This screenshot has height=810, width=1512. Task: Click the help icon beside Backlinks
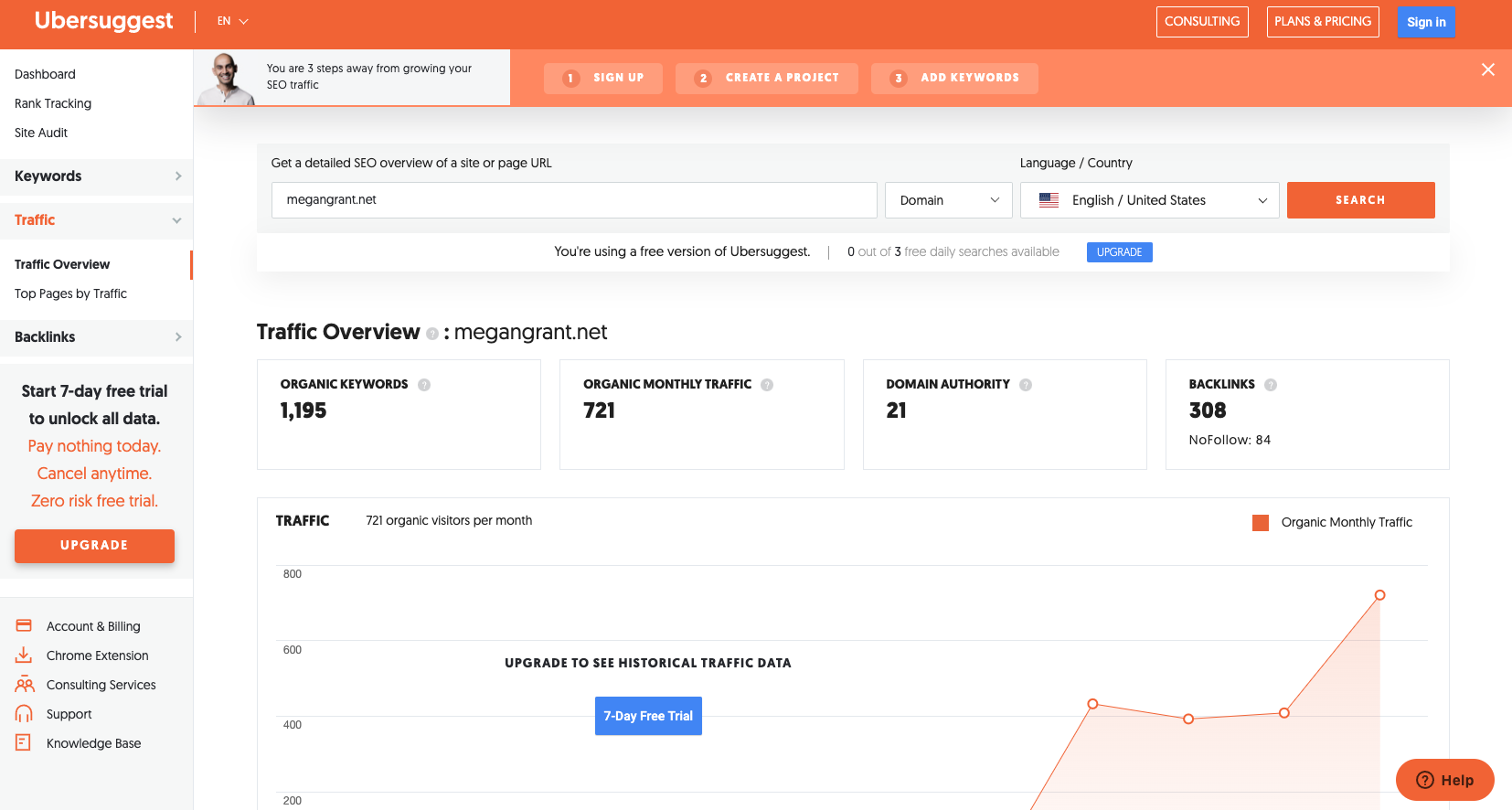click(1271, 385)
